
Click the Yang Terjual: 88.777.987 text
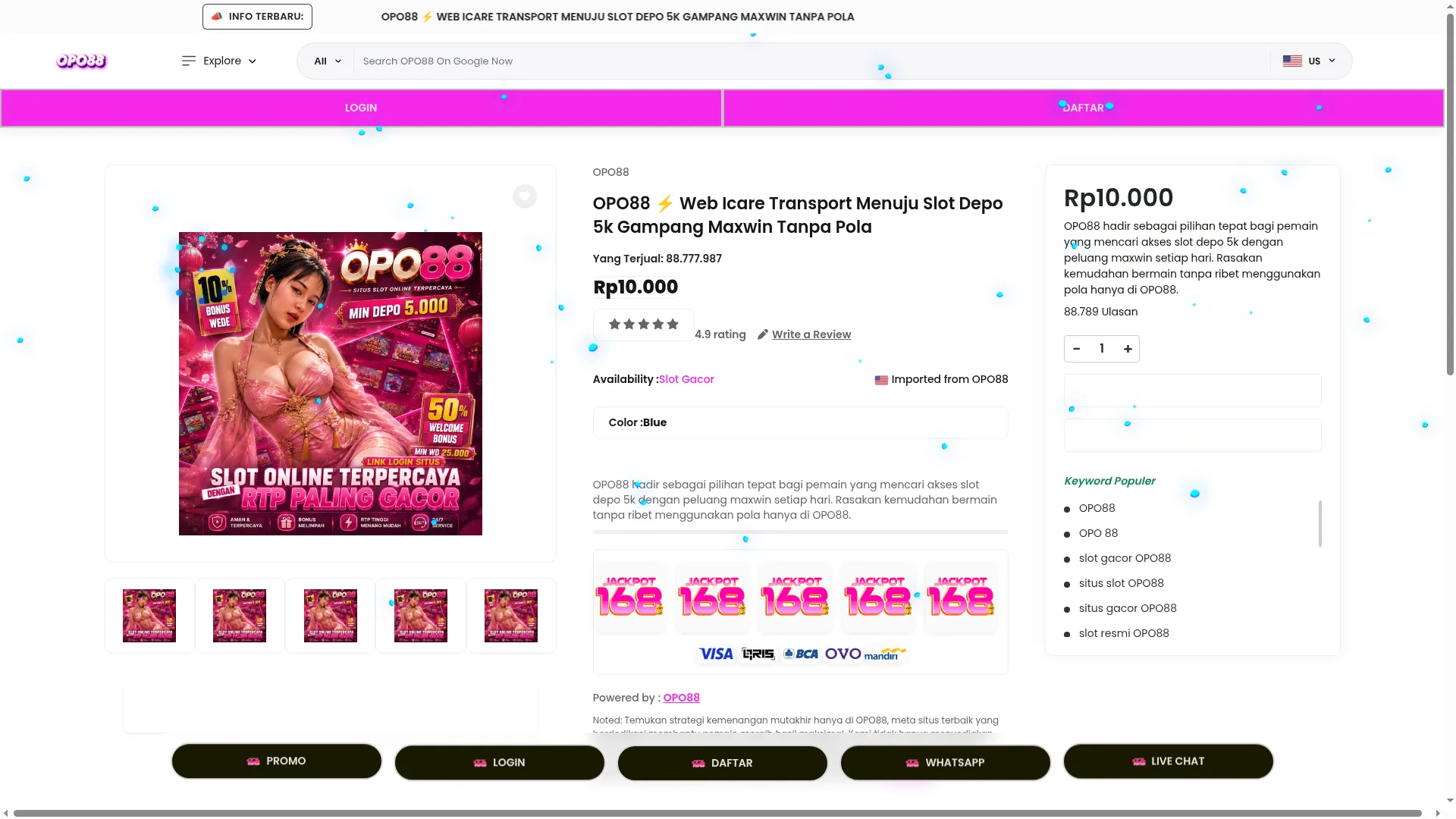pyautogui.click(x=657, y=259)
